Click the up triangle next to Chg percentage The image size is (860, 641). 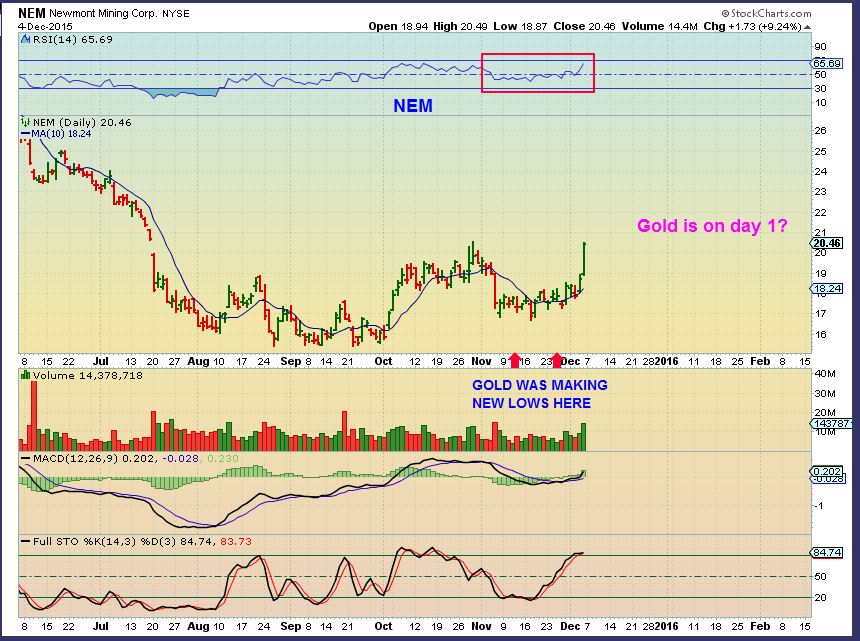807,26
